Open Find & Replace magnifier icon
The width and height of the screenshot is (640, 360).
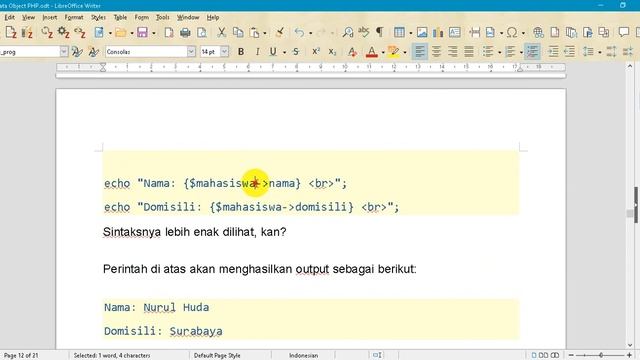pos(348,32)
